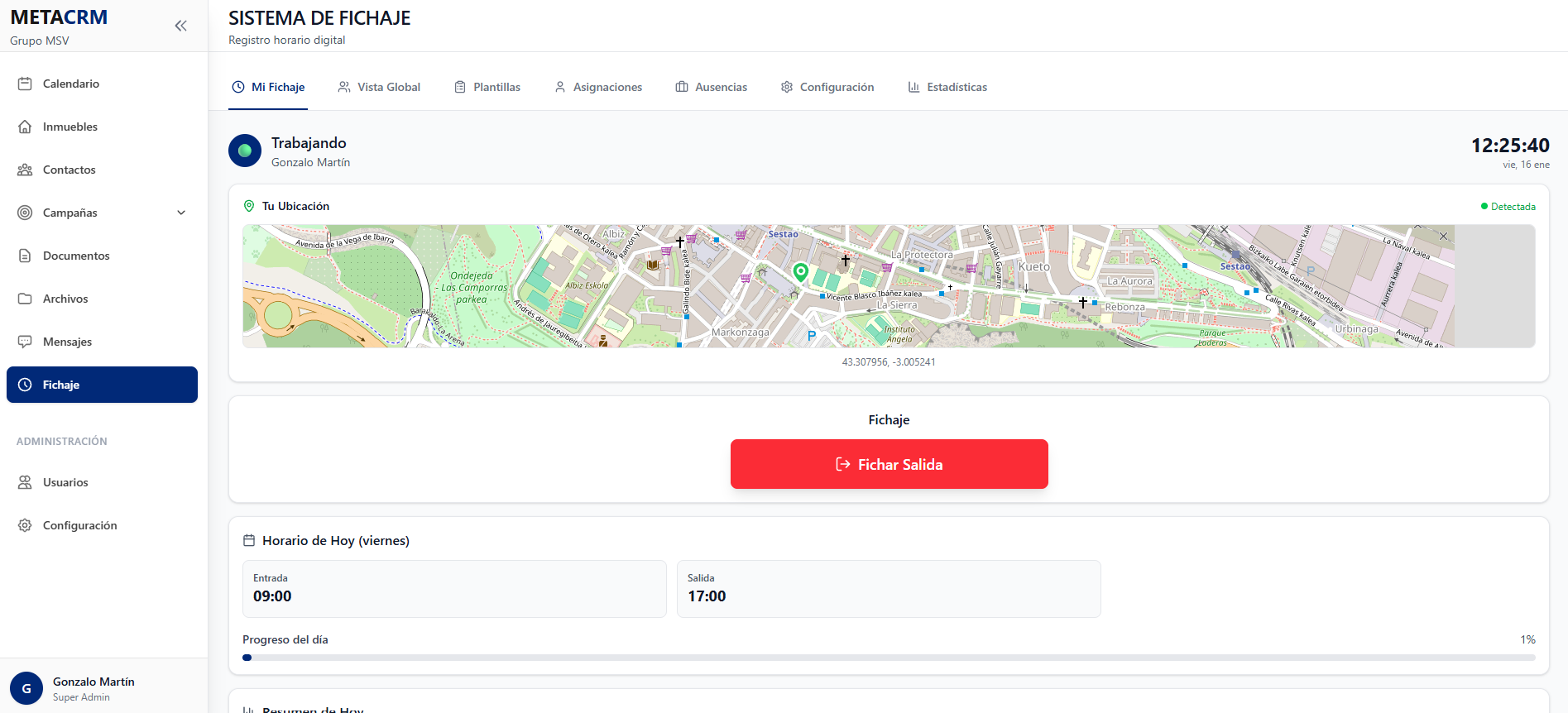The image size is (1568, 713).
Task: Click the Mensajes chat bubble icon
Action: pos(25,342)
